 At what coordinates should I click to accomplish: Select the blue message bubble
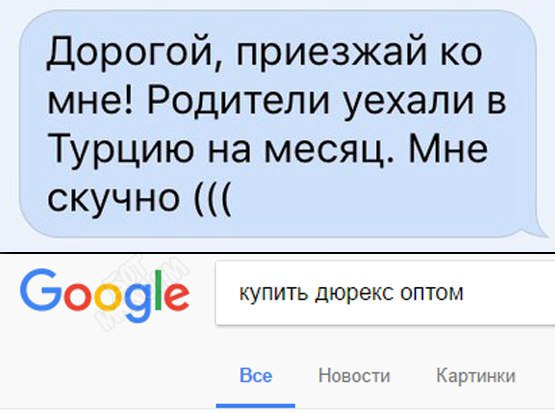280,123
